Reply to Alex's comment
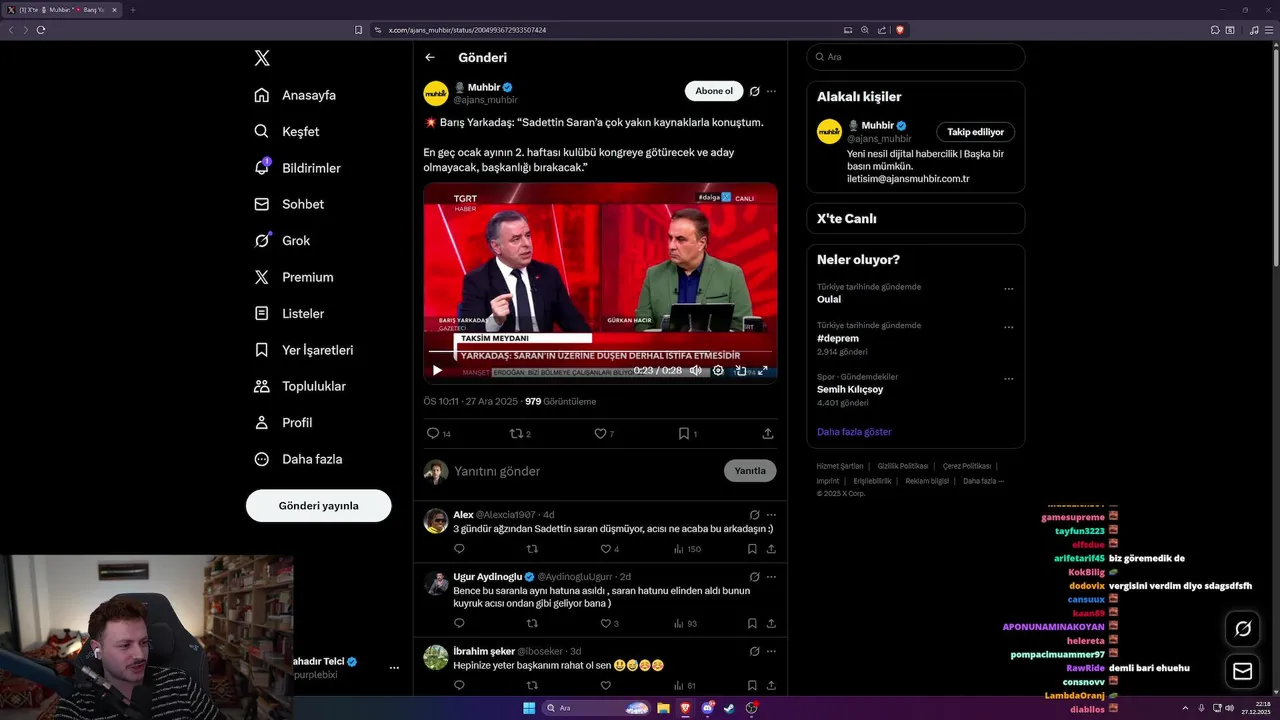This screenshot has width=1280, height=720. click(x=459, y=549)
